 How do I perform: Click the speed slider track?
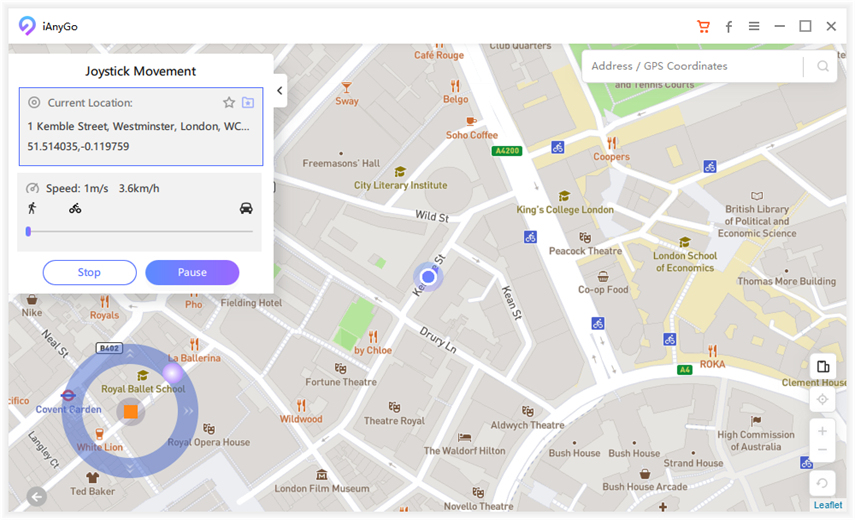point(140,231)
